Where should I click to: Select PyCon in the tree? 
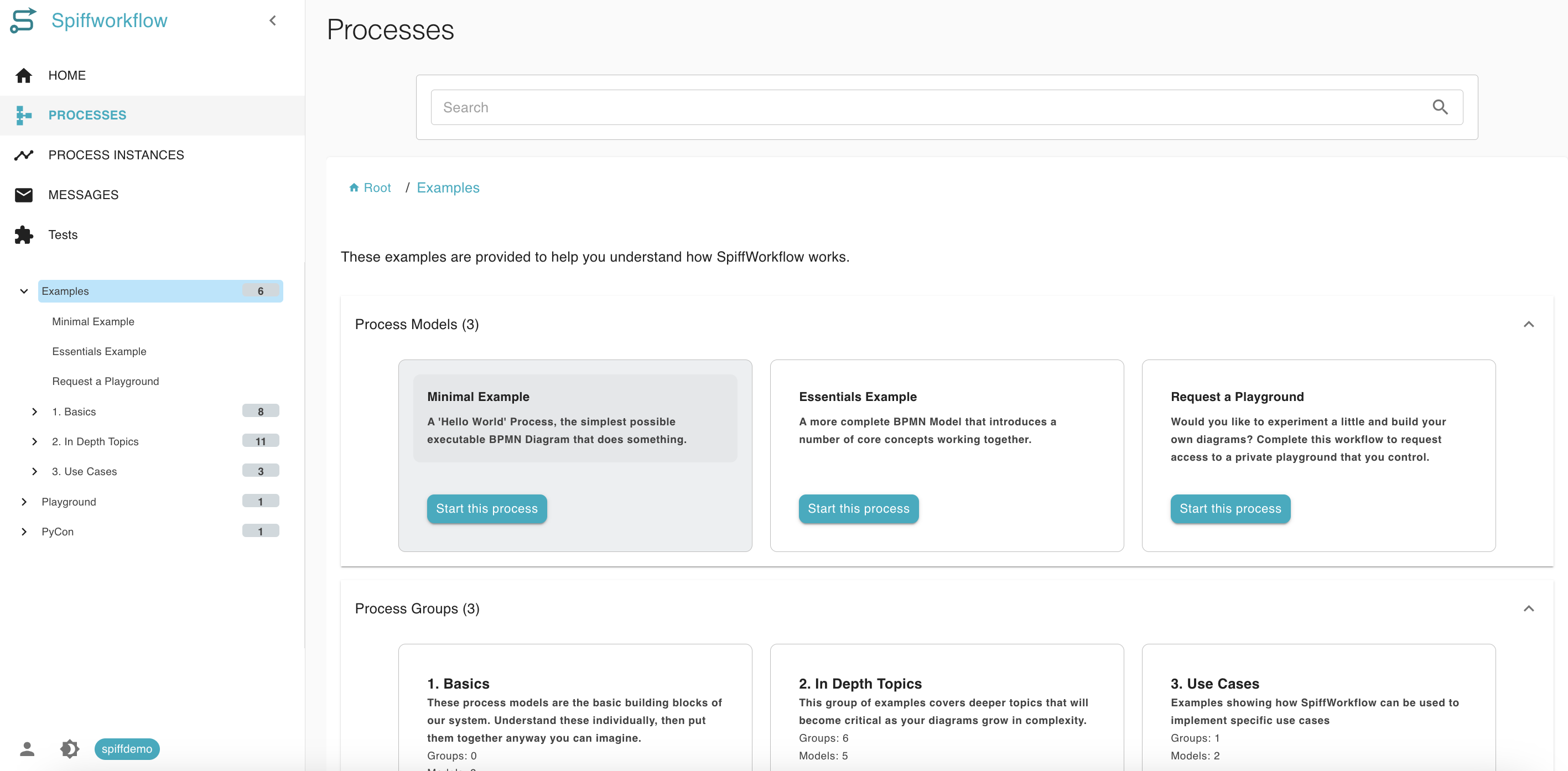57,532
